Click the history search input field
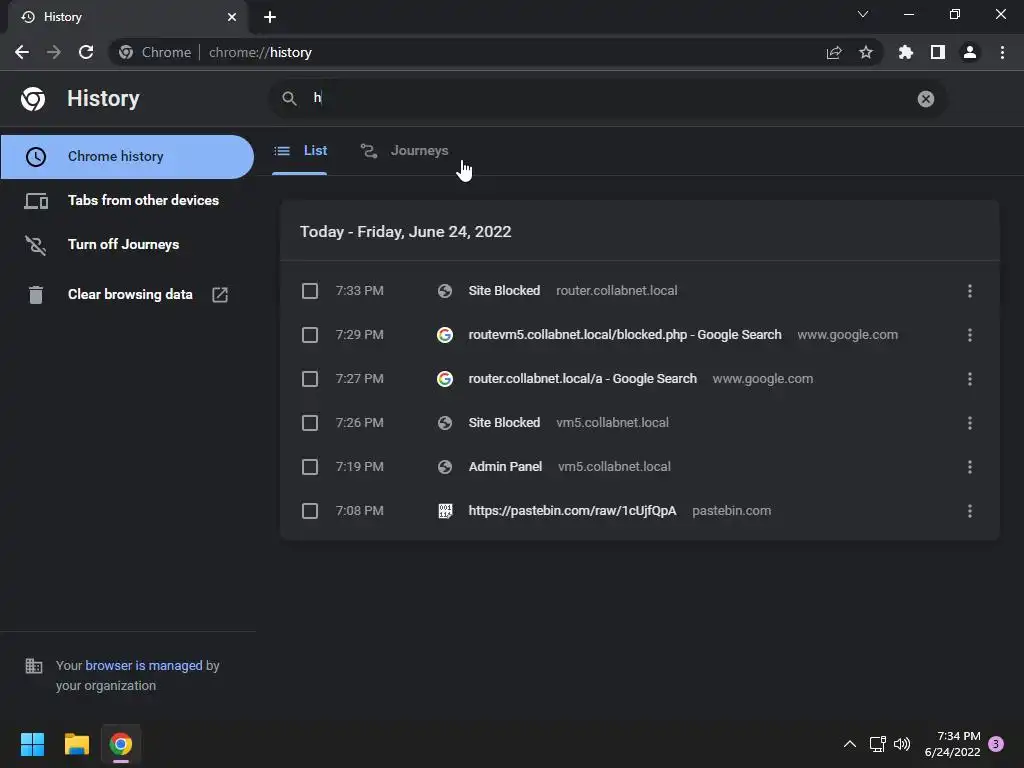Image resolution: width=1024 pixels, height=768 pixels. tap(607, 99)
